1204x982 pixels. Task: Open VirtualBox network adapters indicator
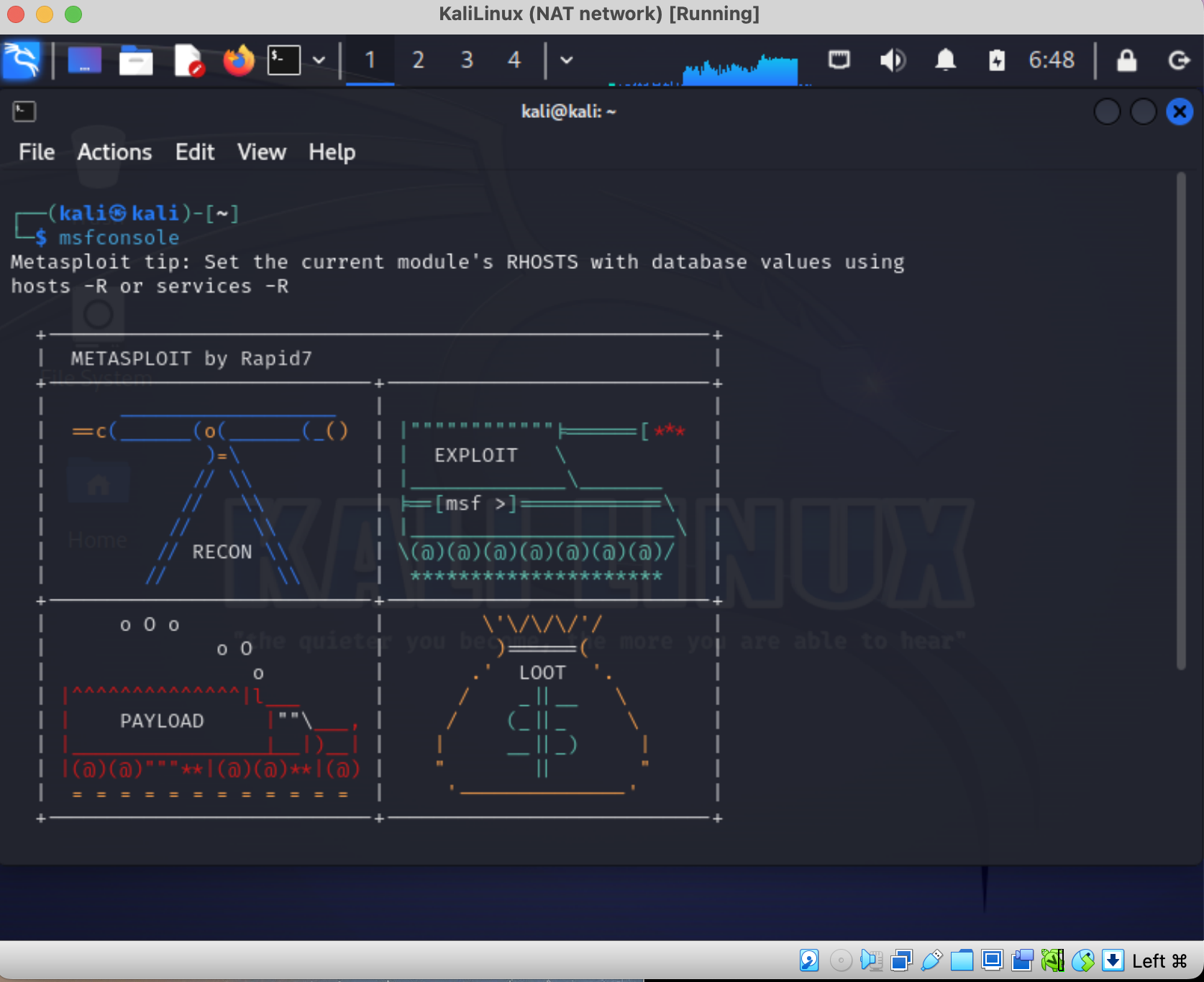click(x=901, y=960)
